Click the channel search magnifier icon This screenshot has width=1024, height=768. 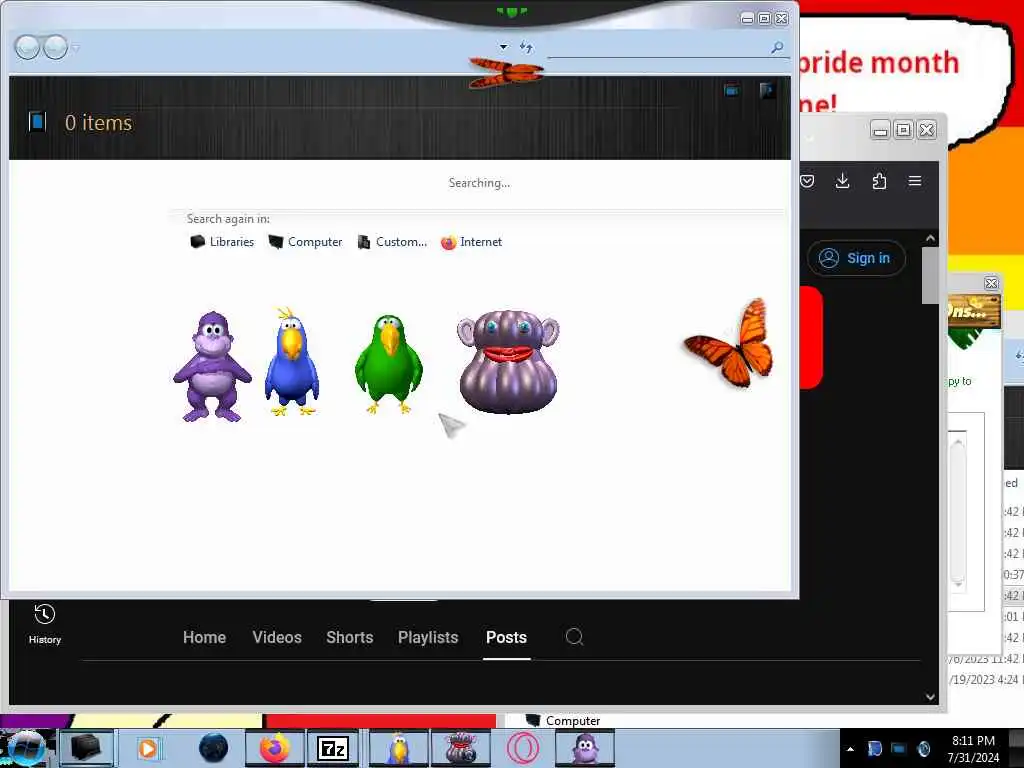point(574,637)
